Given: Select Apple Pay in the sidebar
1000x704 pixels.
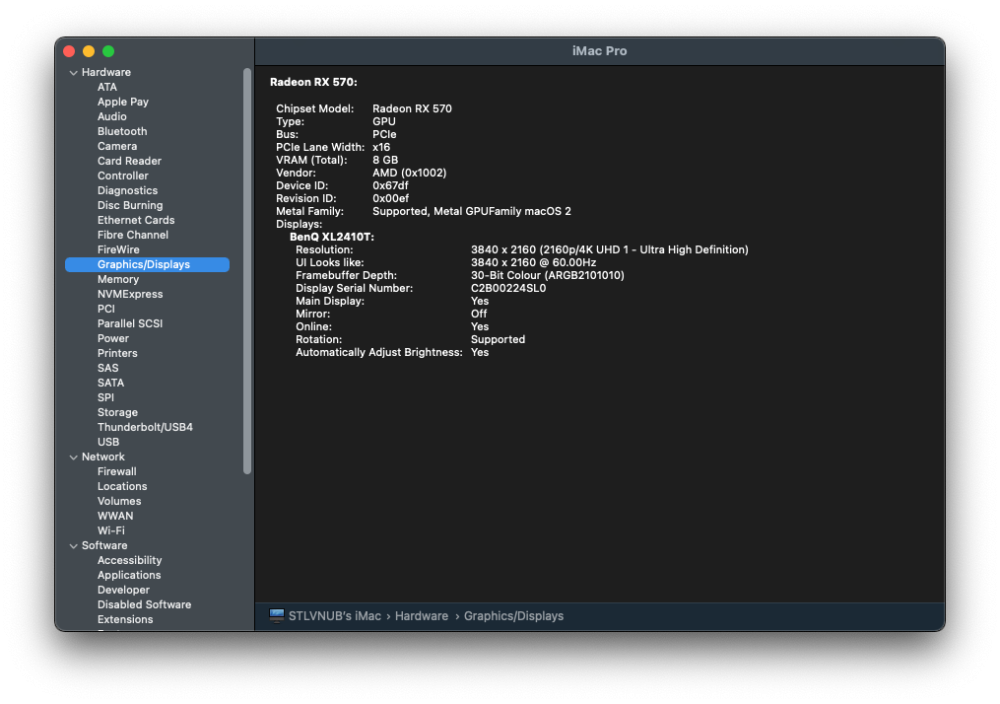Looking at the screenshot, I should tap(122, 101).
